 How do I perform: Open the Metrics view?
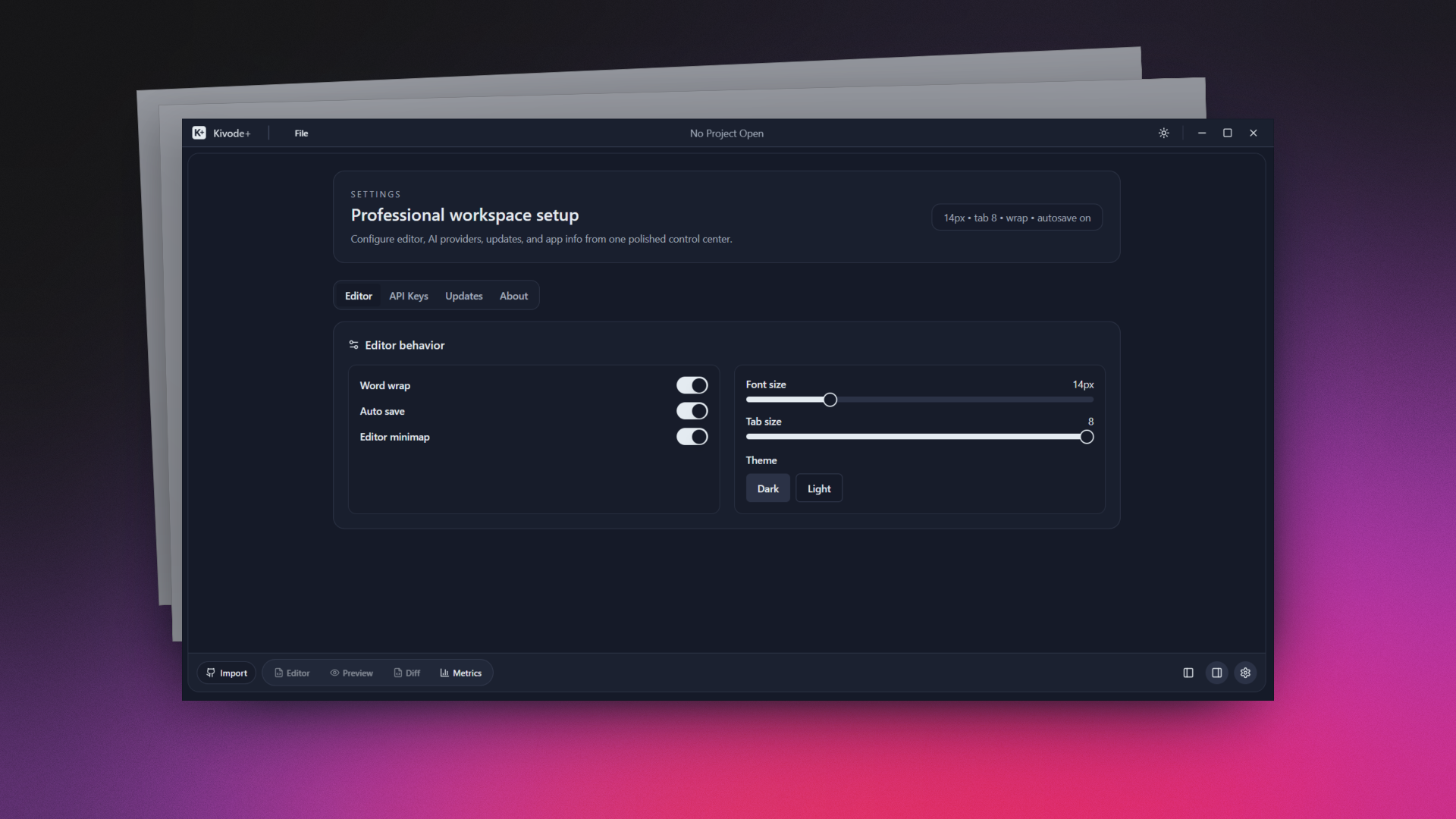(x=460, y=673)
